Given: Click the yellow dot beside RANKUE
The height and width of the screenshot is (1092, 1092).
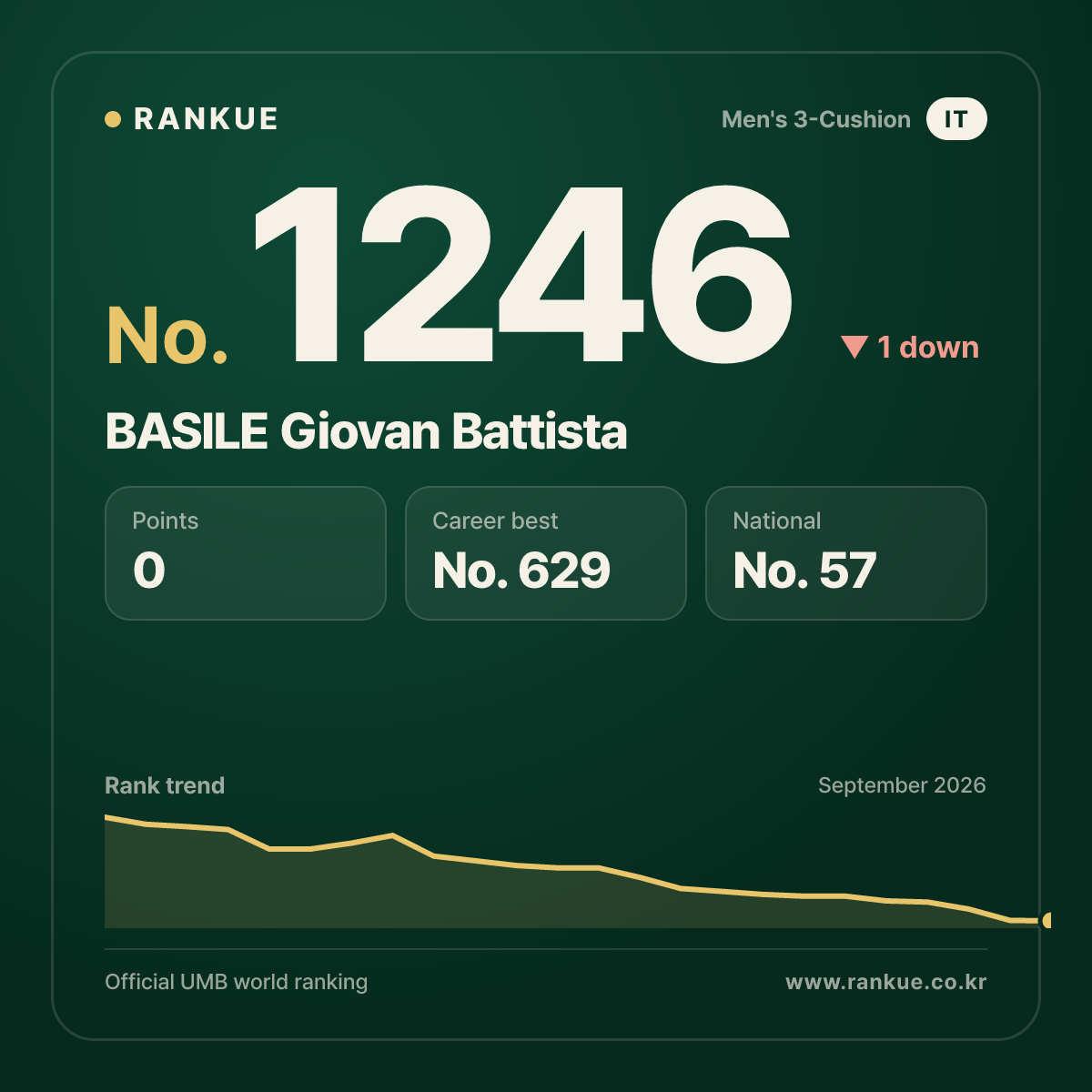Looking at the screenshot, I should tap(113, 119).
